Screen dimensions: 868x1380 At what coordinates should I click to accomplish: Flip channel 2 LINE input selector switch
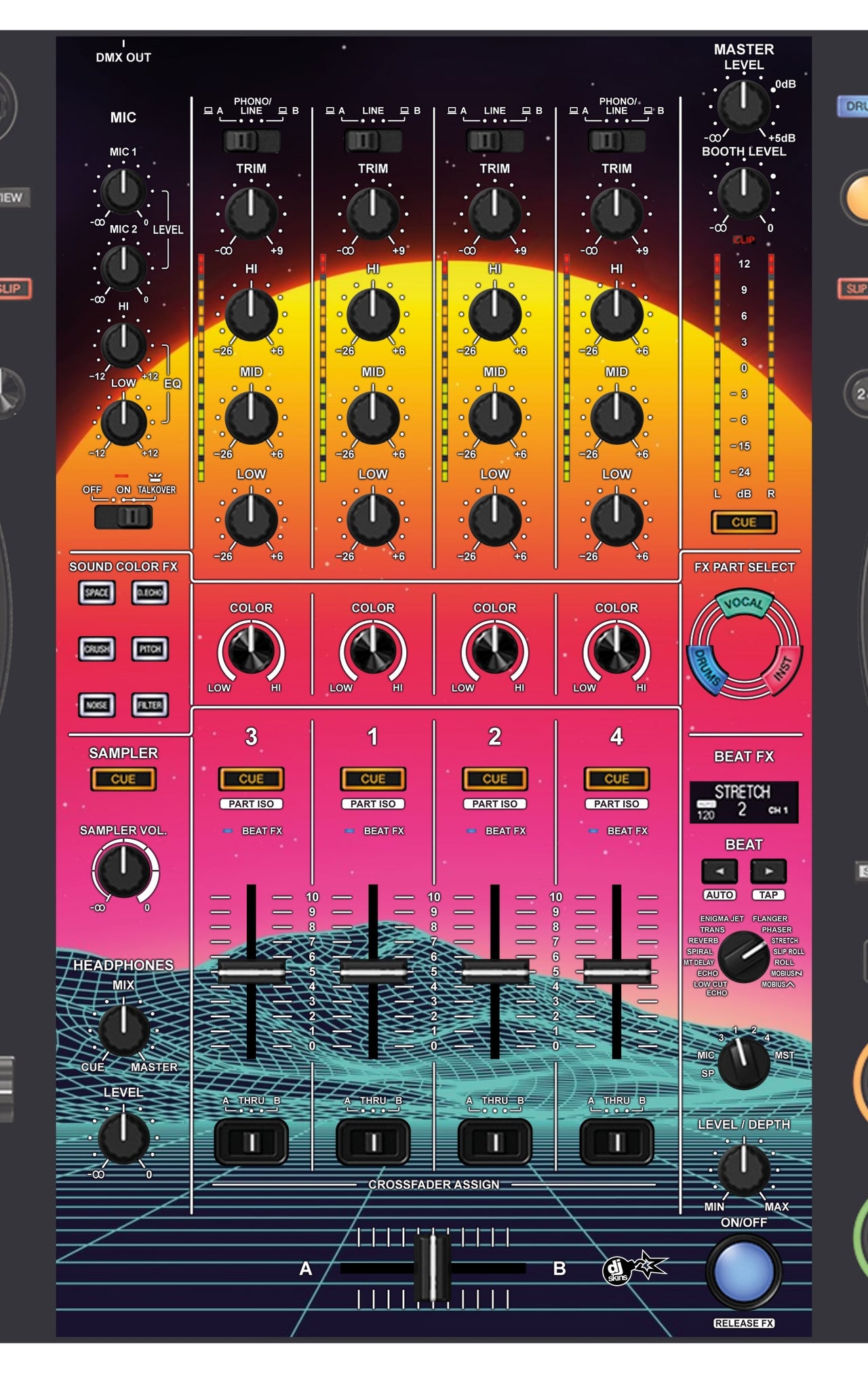click(495, 141)
